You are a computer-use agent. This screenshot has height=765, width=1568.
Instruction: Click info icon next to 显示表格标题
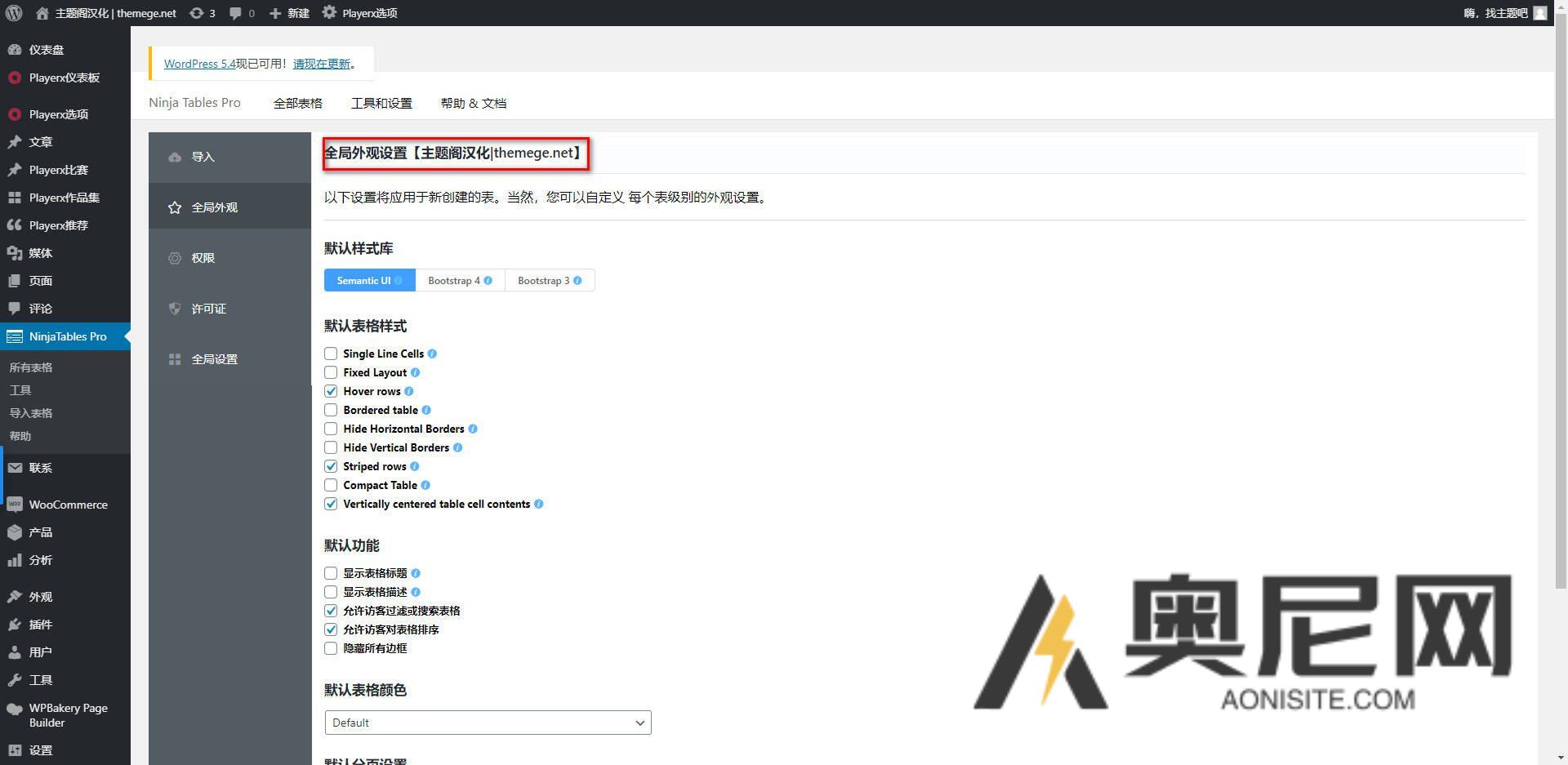(x=415, y=573)
